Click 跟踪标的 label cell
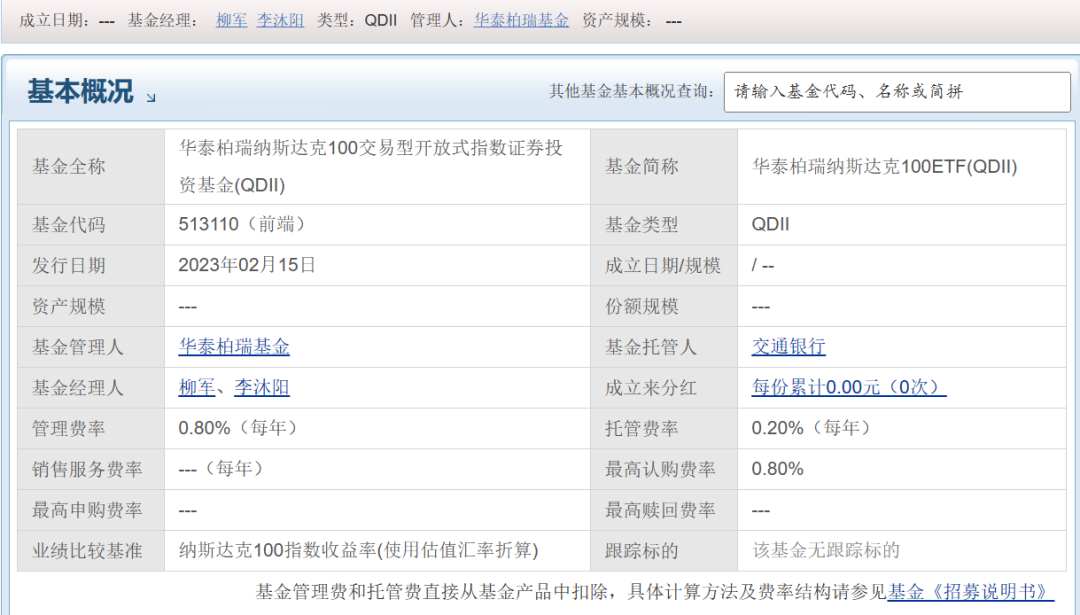 [664, 550]
